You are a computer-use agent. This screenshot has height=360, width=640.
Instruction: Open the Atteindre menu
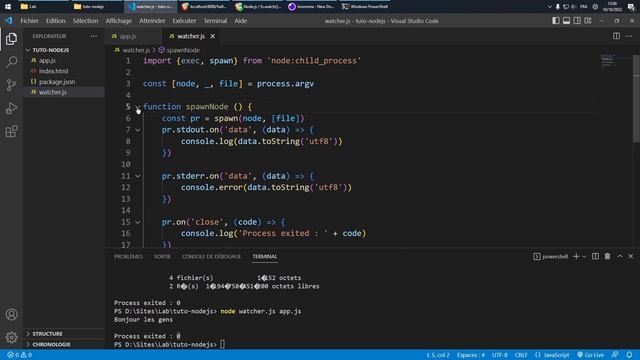click(x=152, y=21)
